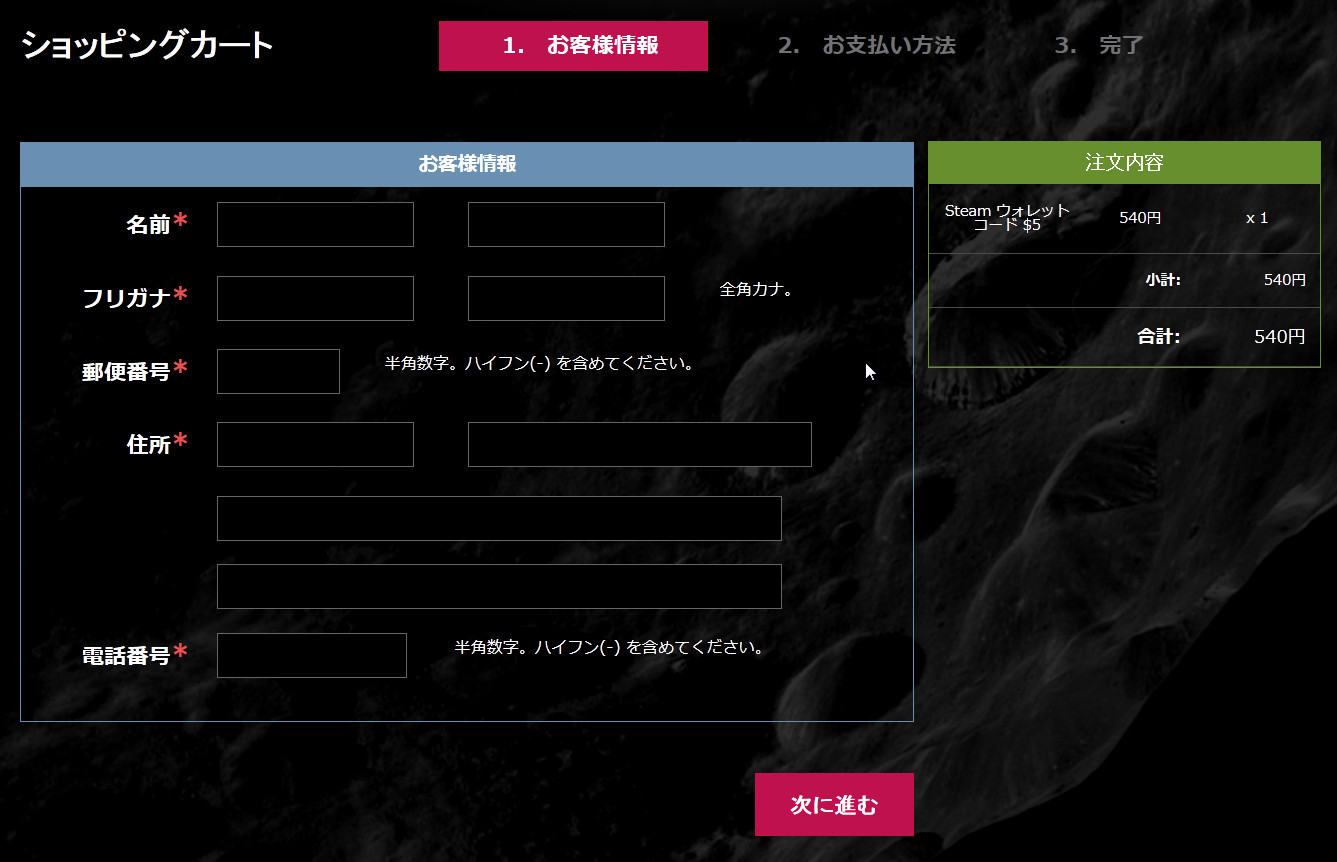This screenshot has width=1337, height=862.
Task: Click the 注文内容 panel header
Action: click(x=1124, y=163)
